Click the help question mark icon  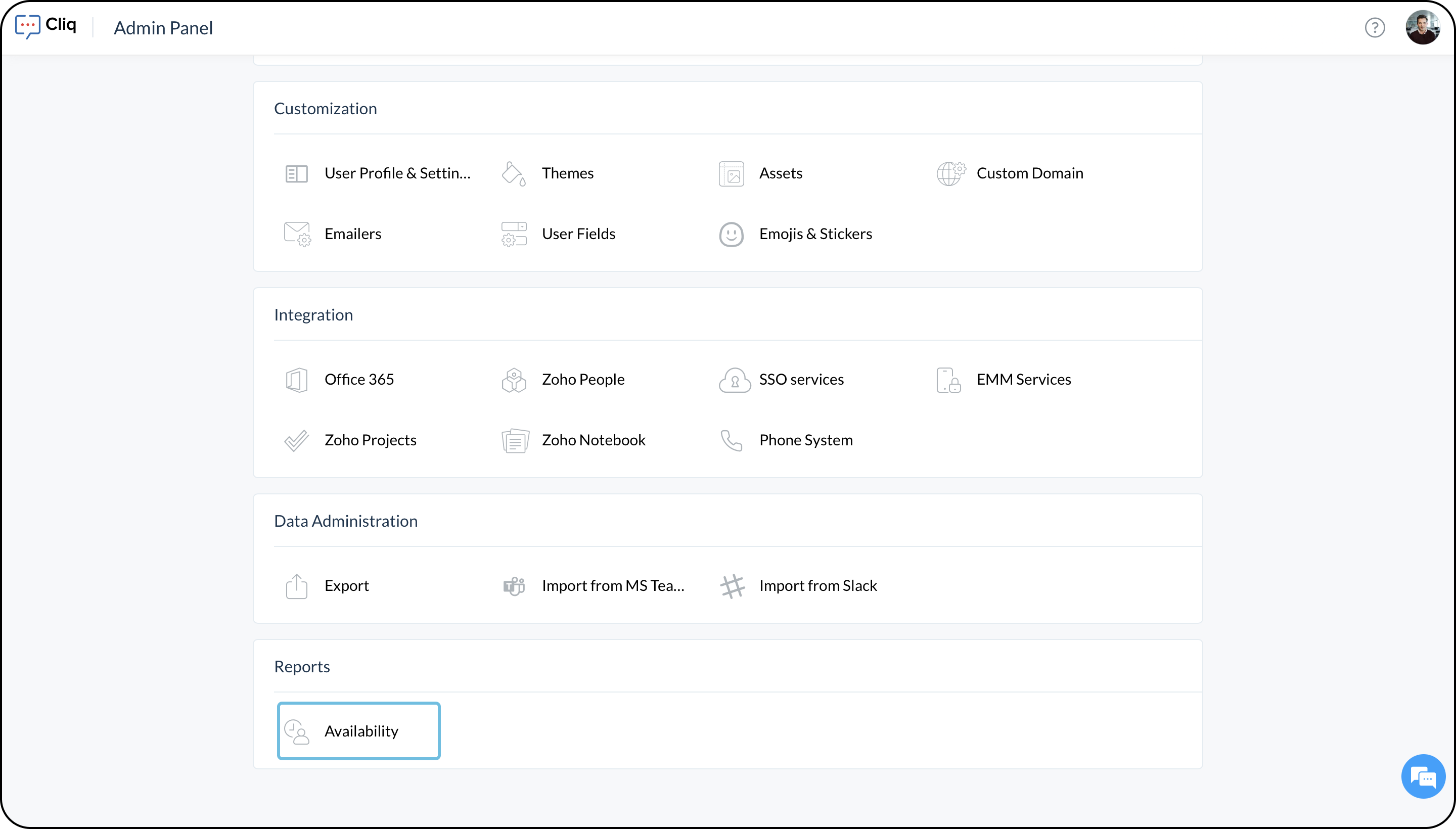point(1375,27)
